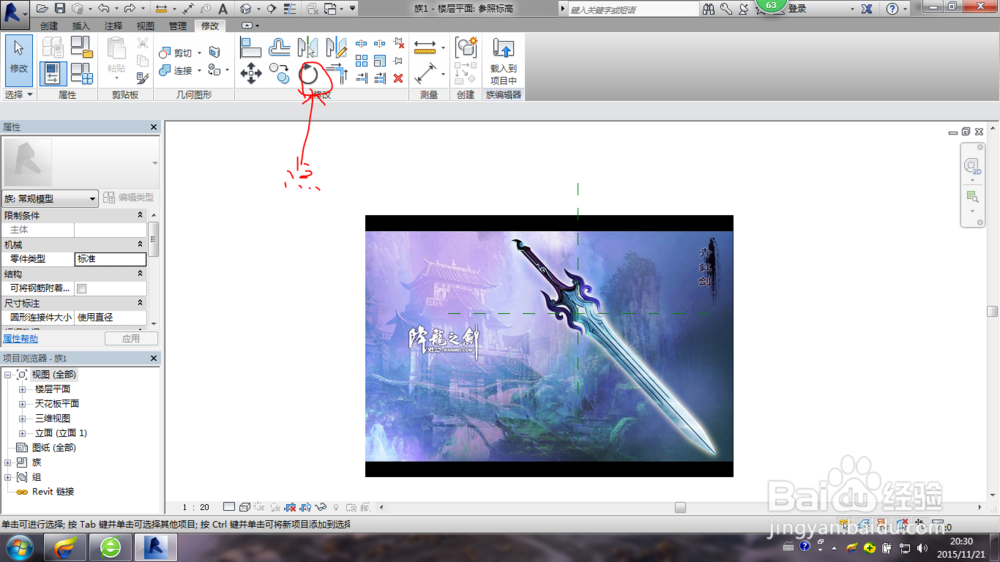Open the family type selector dropdown

[50, 198]
